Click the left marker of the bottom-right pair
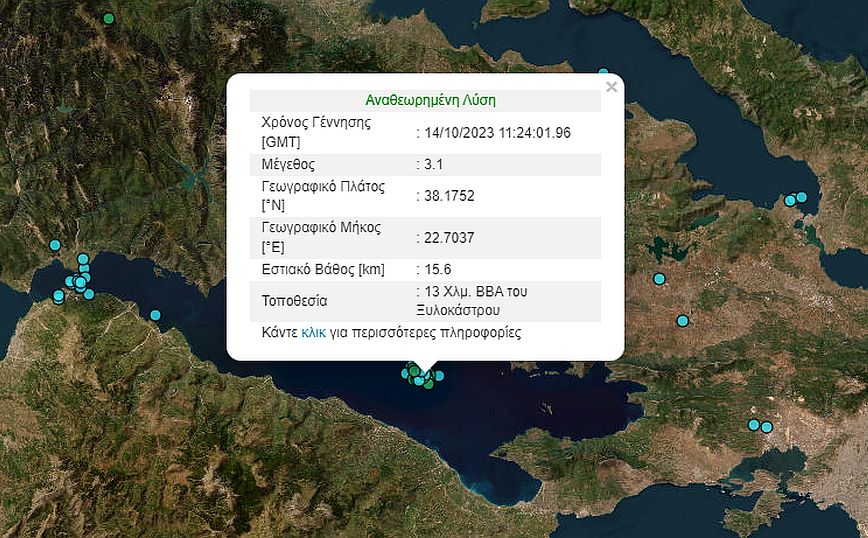 click(x=754, y=425)
